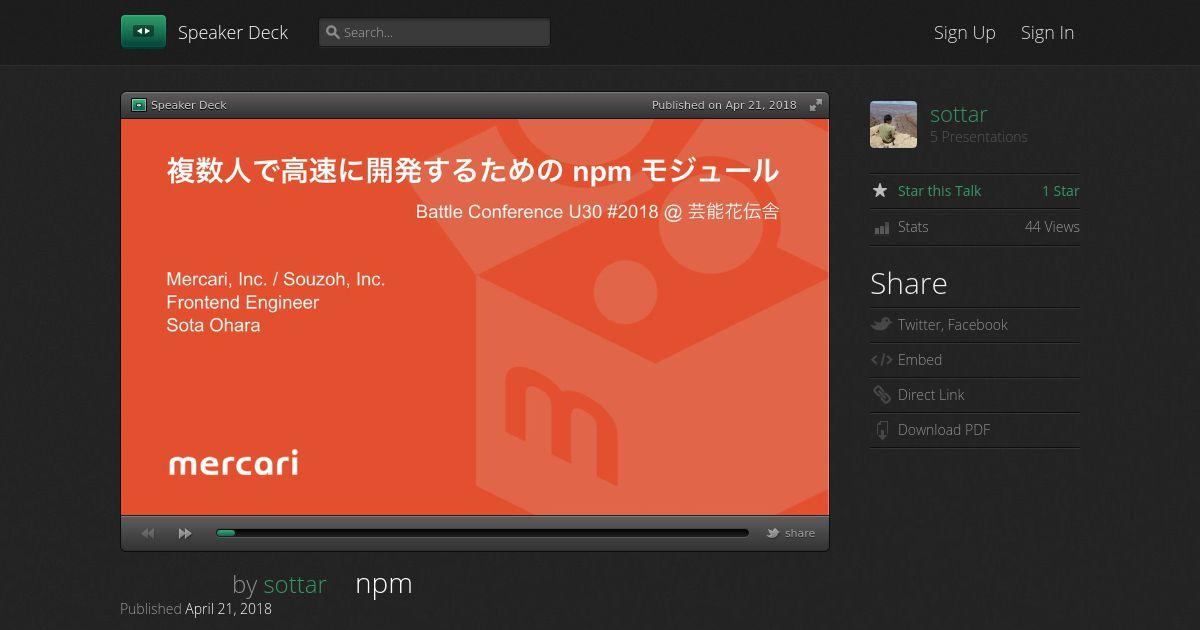
Task: Click the Twitter, Facebook share icon
Action: pyautogui.click(x=881, y=324)
